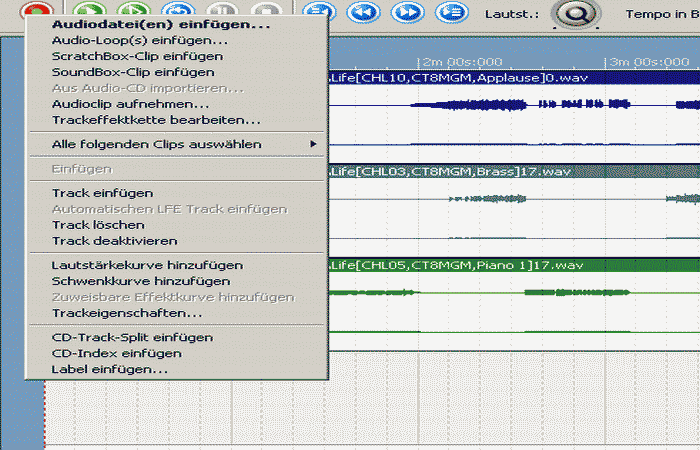Choose 'Audiodatei(en) einfügen...' from the context menu
The width and height of the screenshot is (700, 450).
tap(160, 24)
